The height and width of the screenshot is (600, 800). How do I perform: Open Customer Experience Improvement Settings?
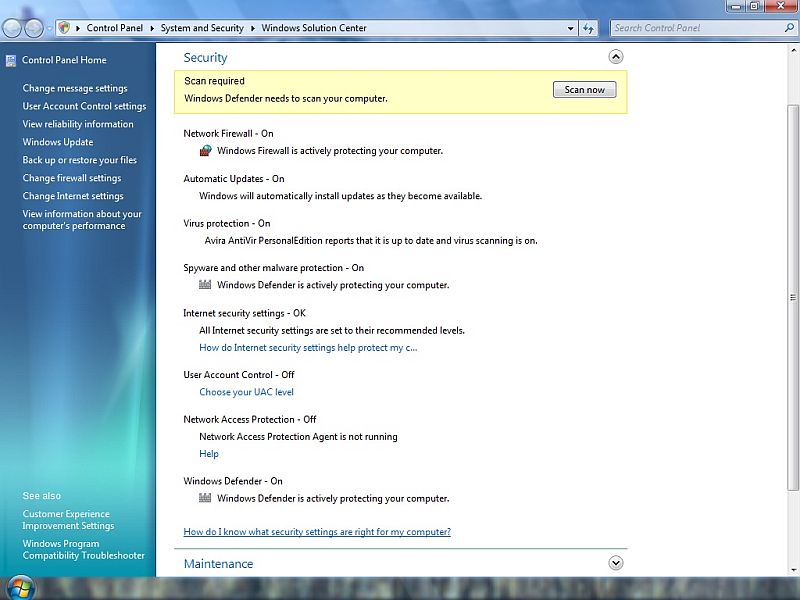pos(68,519)
